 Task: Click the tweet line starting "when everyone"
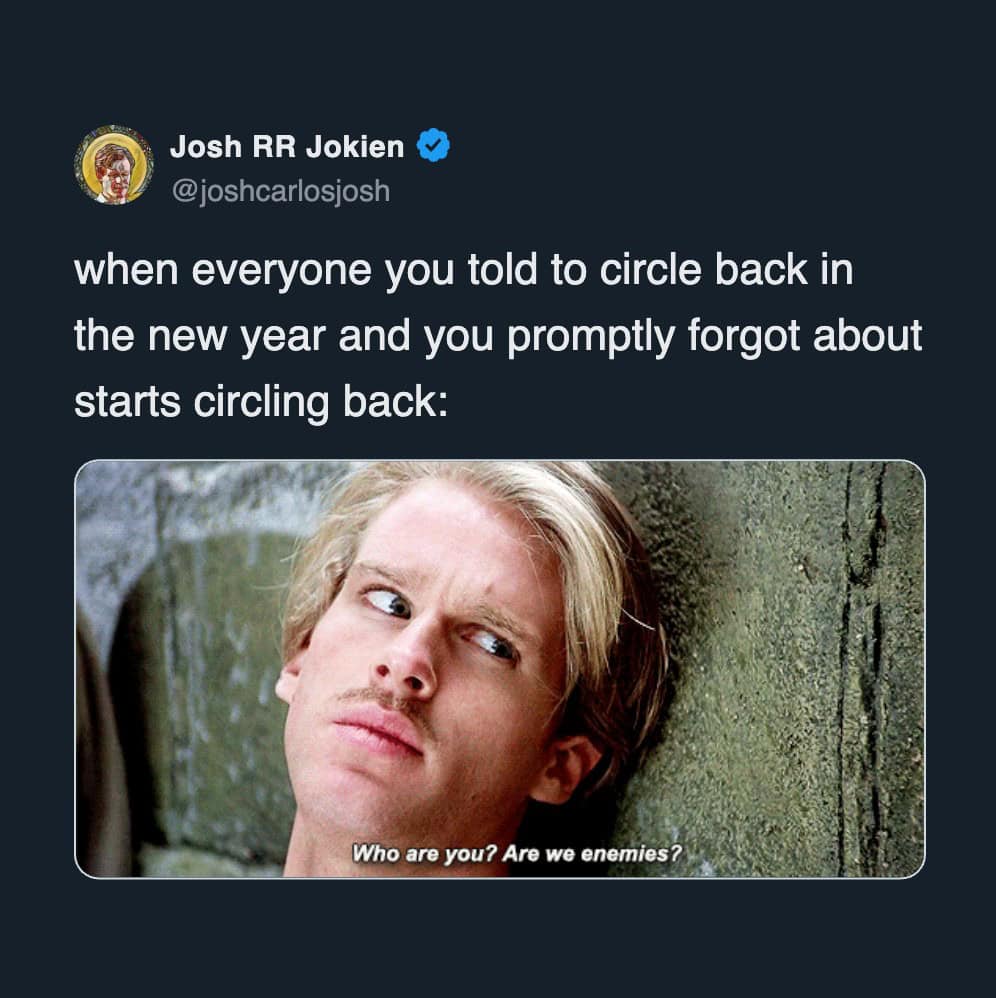tap(463, 271)
